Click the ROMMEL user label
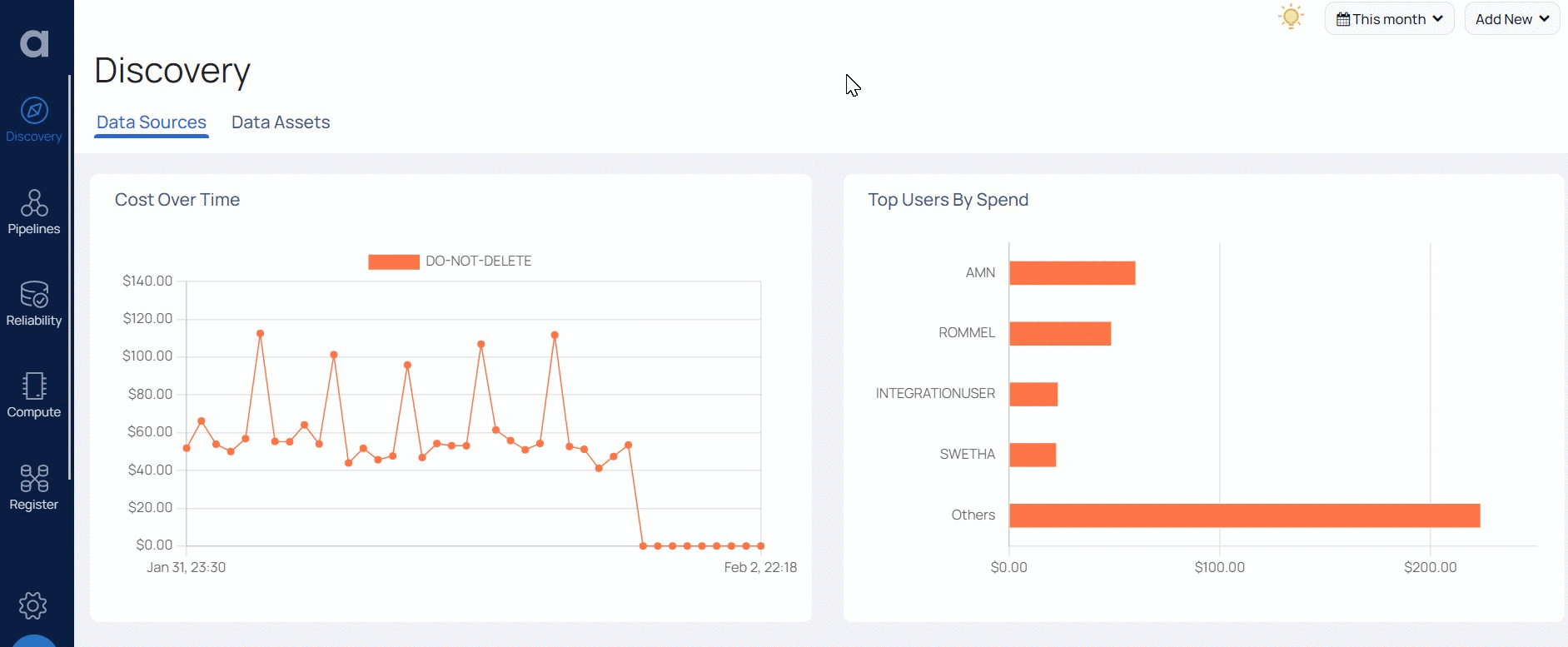This screenshot has height=647, width=1568. tap(967, 333)
